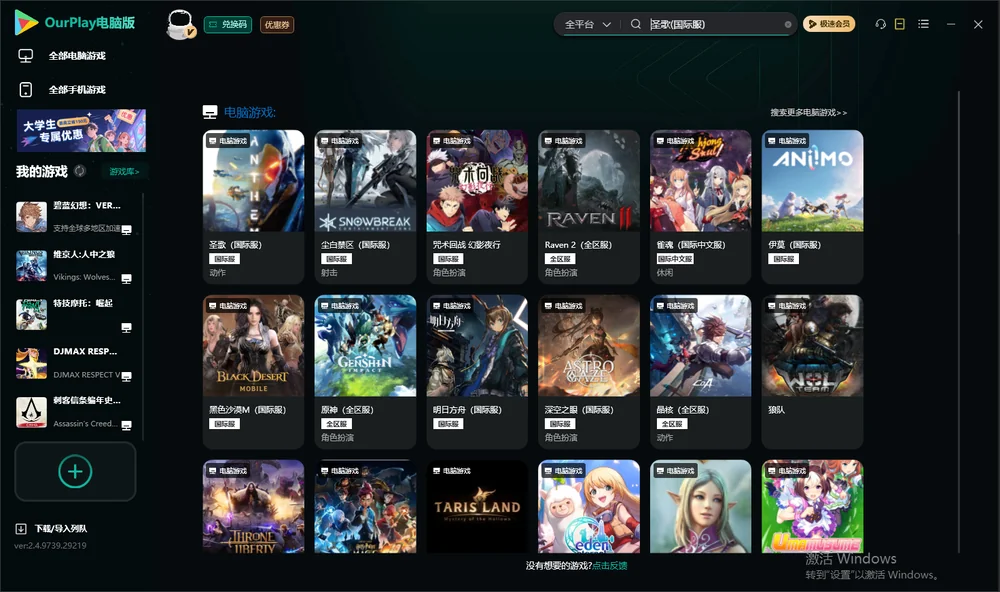Viewport: 1000px width, 592px height.
Task: Expand the 全平台 platform dropdown
Action: [x=587, y=24]
